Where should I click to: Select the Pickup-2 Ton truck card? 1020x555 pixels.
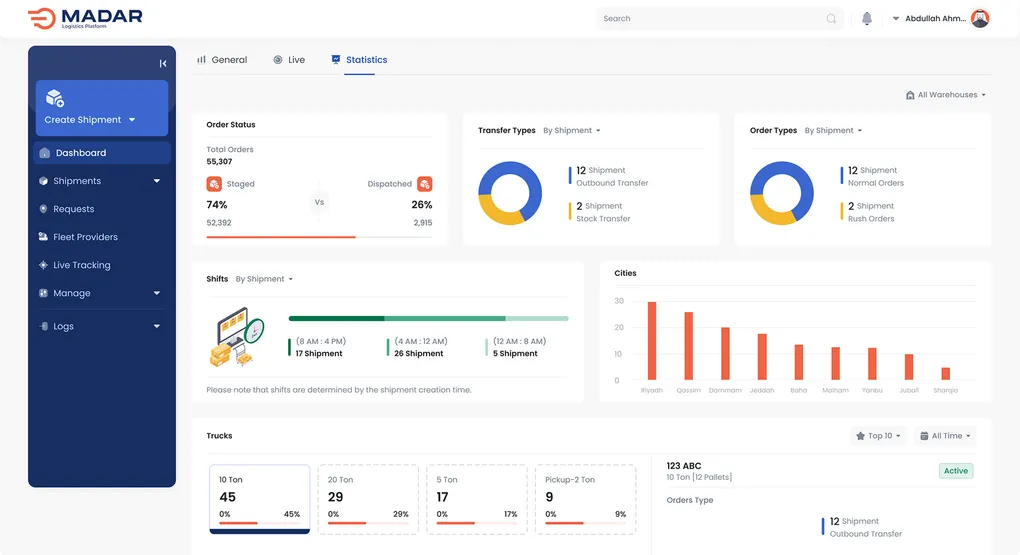(585, 496)
